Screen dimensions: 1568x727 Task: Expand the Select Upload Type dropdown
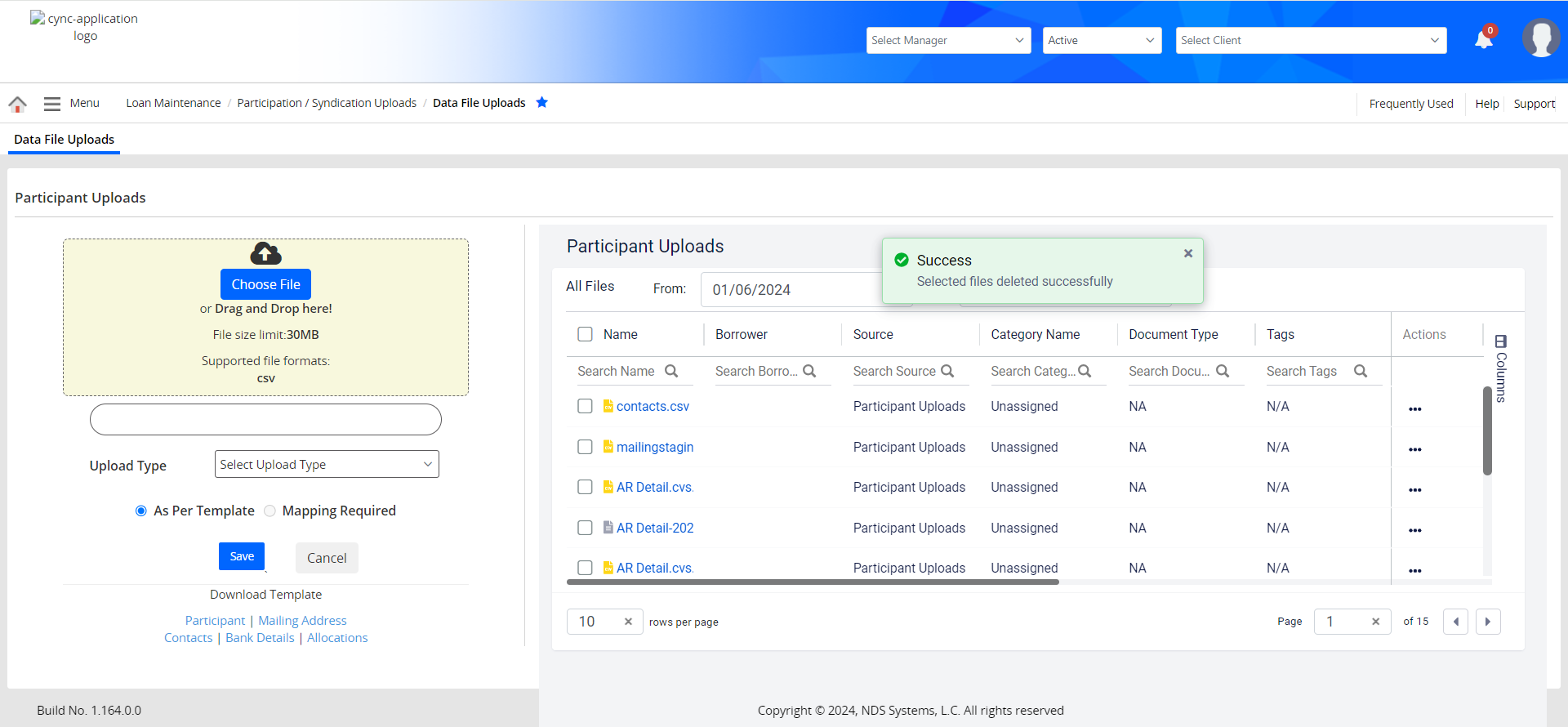pyautogui.click(x=327, y=464)
